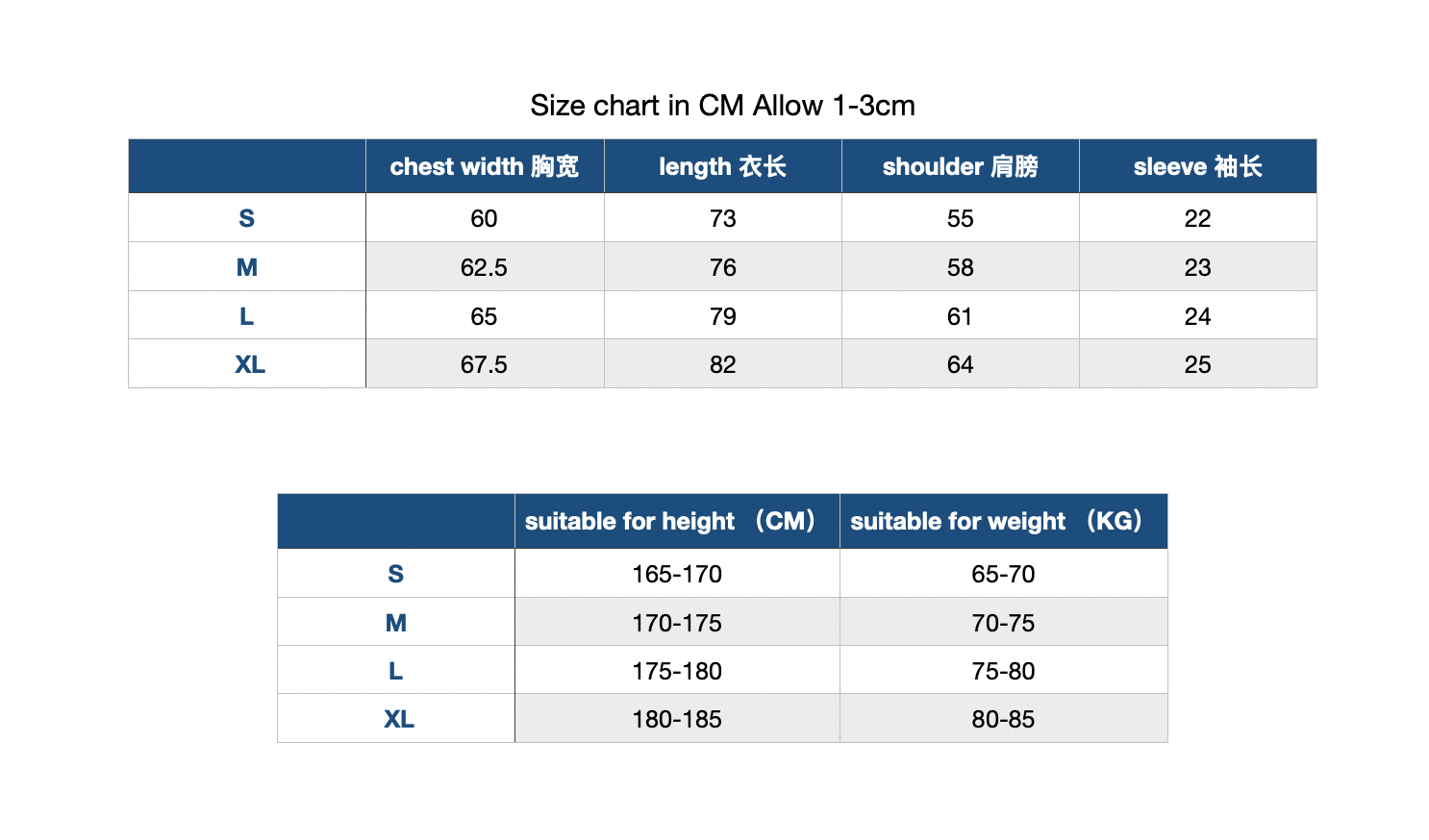
Task: Select the chest width column header
Action: (485, 166)
